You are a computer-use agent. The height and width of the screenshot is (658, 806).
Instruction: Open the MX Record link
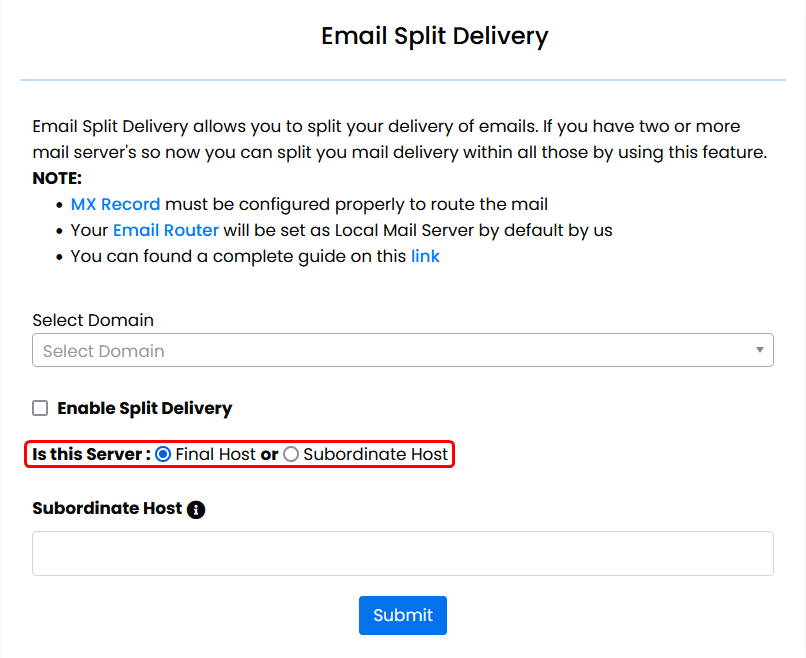(115, 204)
